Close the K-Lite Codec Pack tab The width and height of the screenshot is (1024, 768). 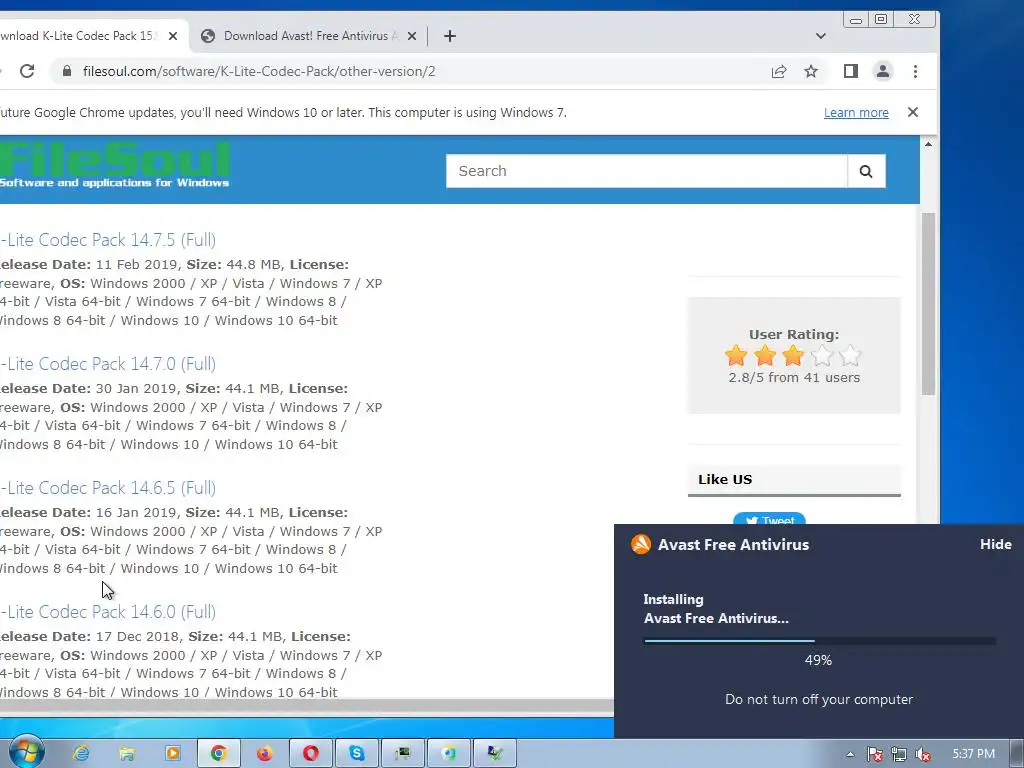[x=172, y=36]
